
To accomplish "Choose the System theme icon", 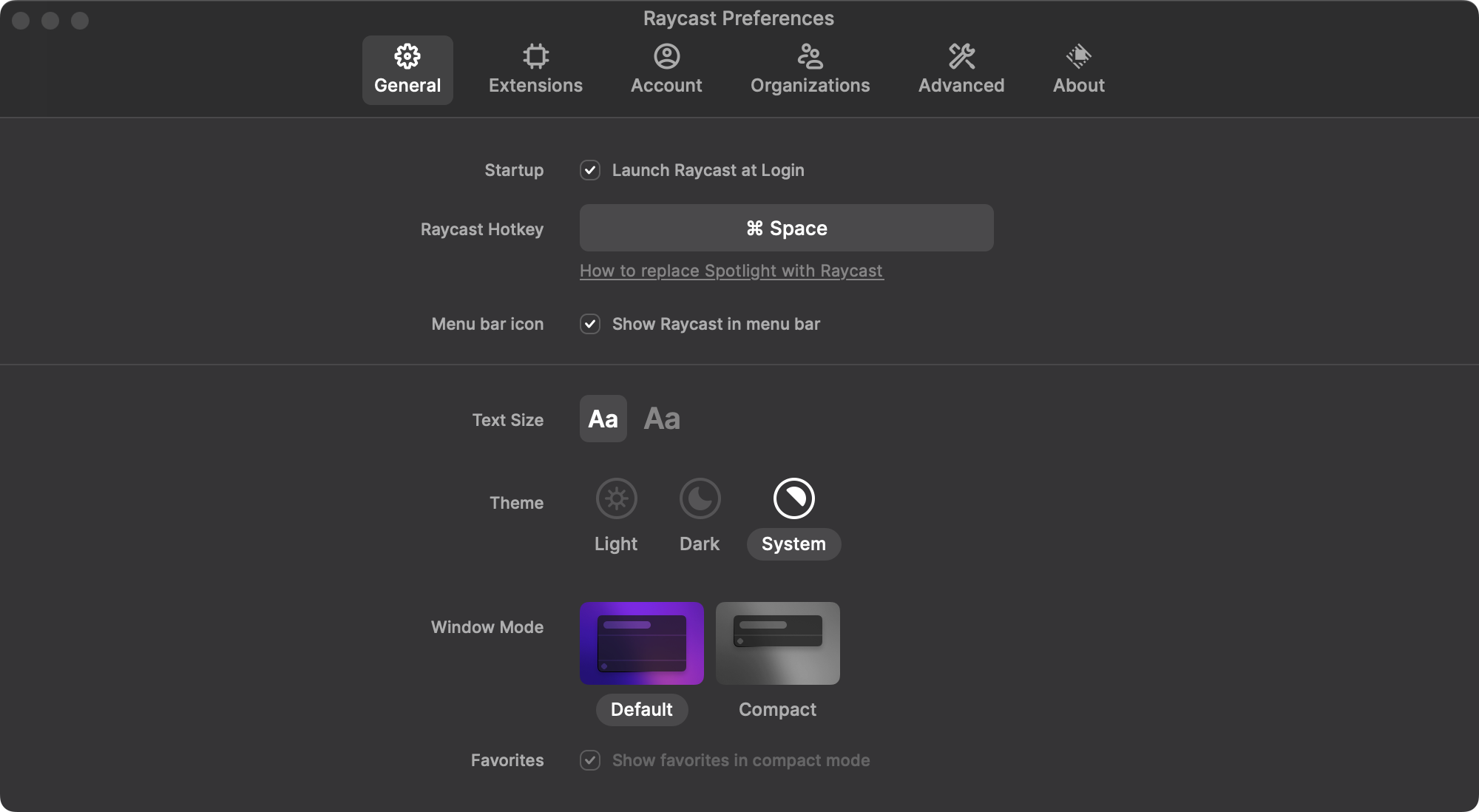I will [793, 498].
